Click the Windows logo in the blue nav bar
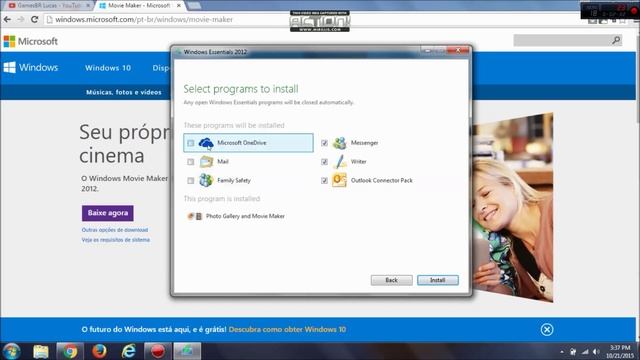 (x=31, y=67)
